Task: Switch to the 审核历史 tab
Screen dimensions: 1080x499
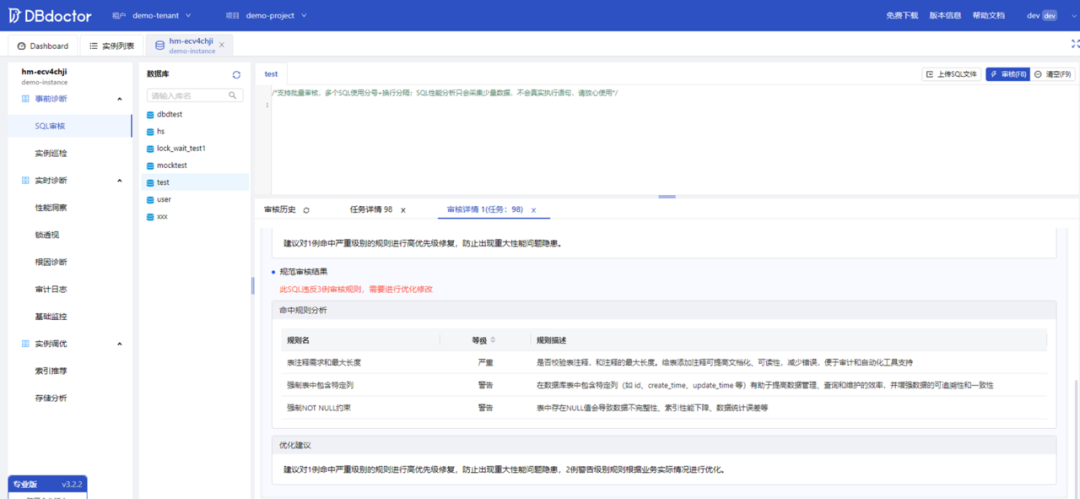Action: pos(280,210)
